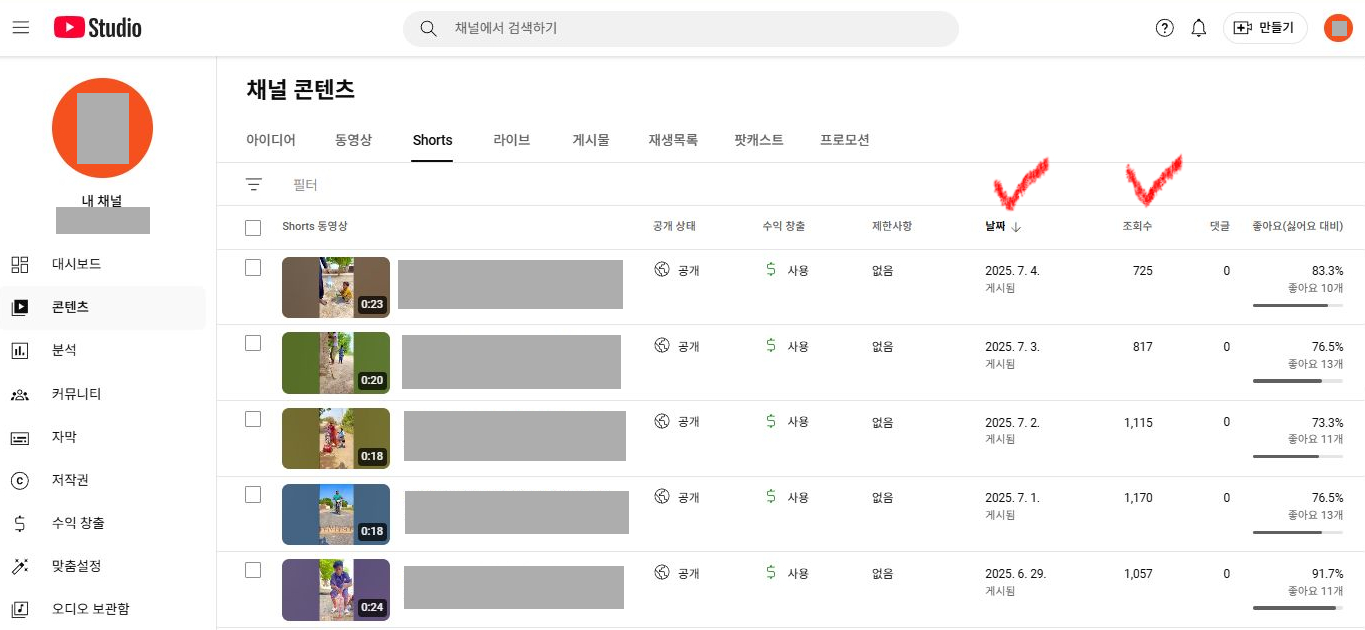Switch to the 아이디어 tab
This screenshot has width=1365, height=630.
pos(271,140)
